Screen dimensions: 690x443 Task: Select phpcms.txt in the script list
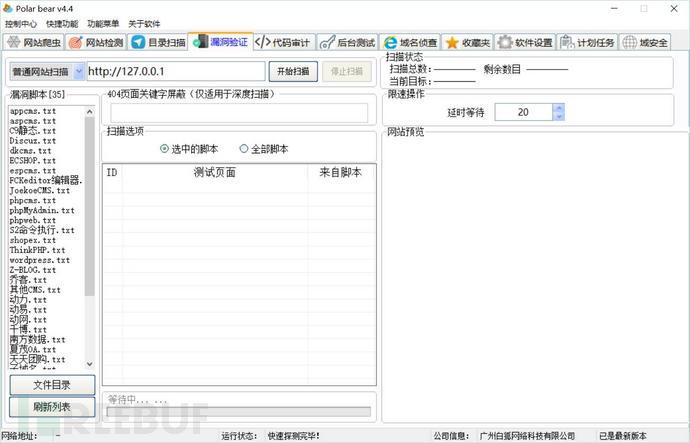coord(33,201)
